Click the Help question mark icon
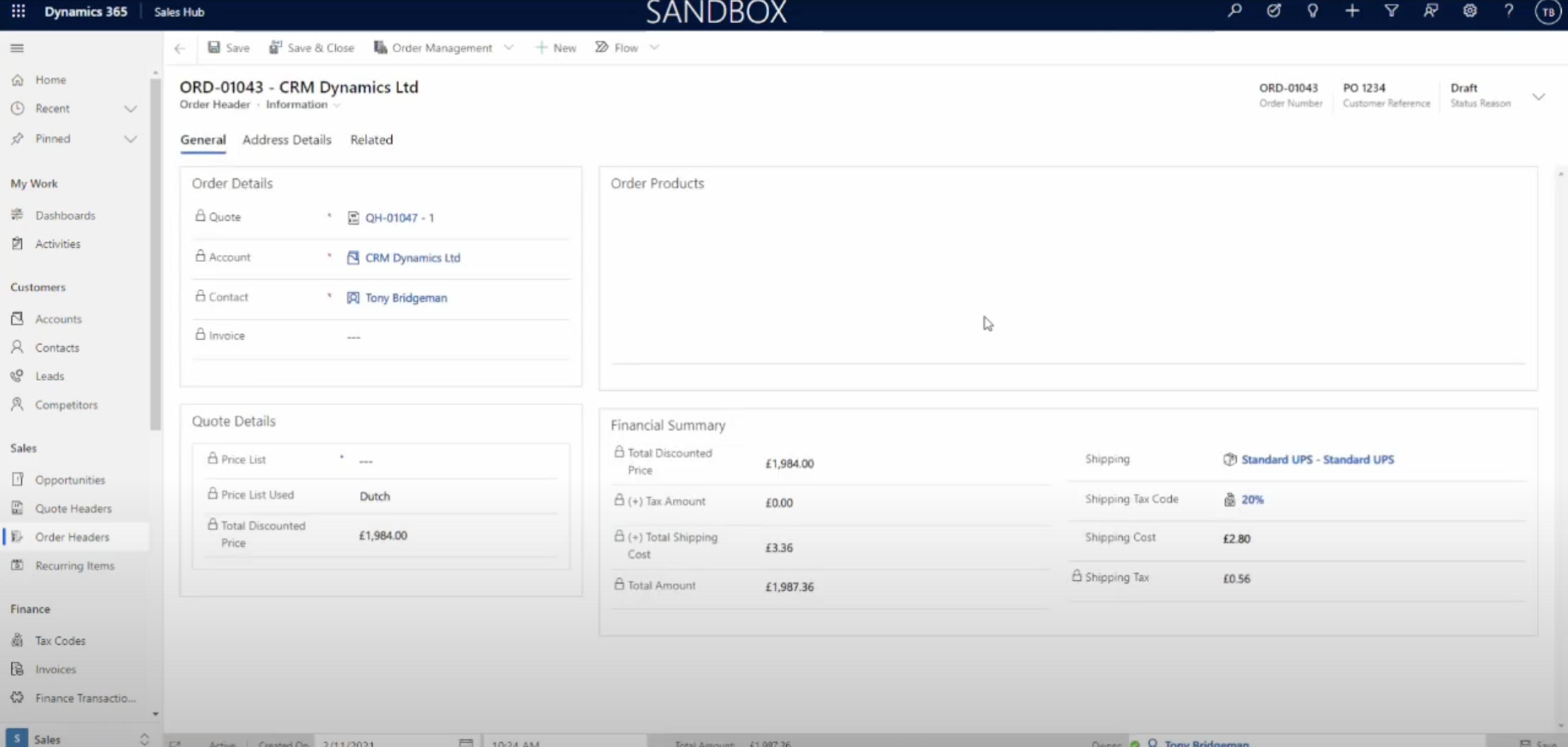1568x747 pixels. (1509, 11)
